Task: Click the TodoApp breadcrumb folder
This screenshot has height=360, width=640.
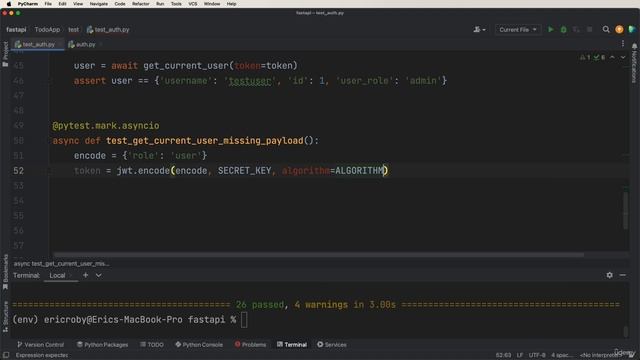Action: click(47, 29)
